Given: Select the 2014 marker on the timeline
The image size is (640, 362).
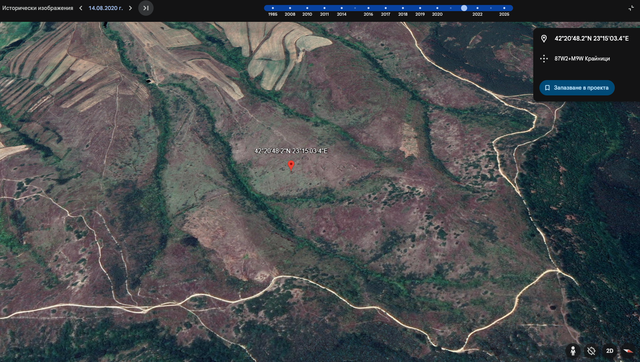Looking at the screenshot, I should [x=342, y=8].
